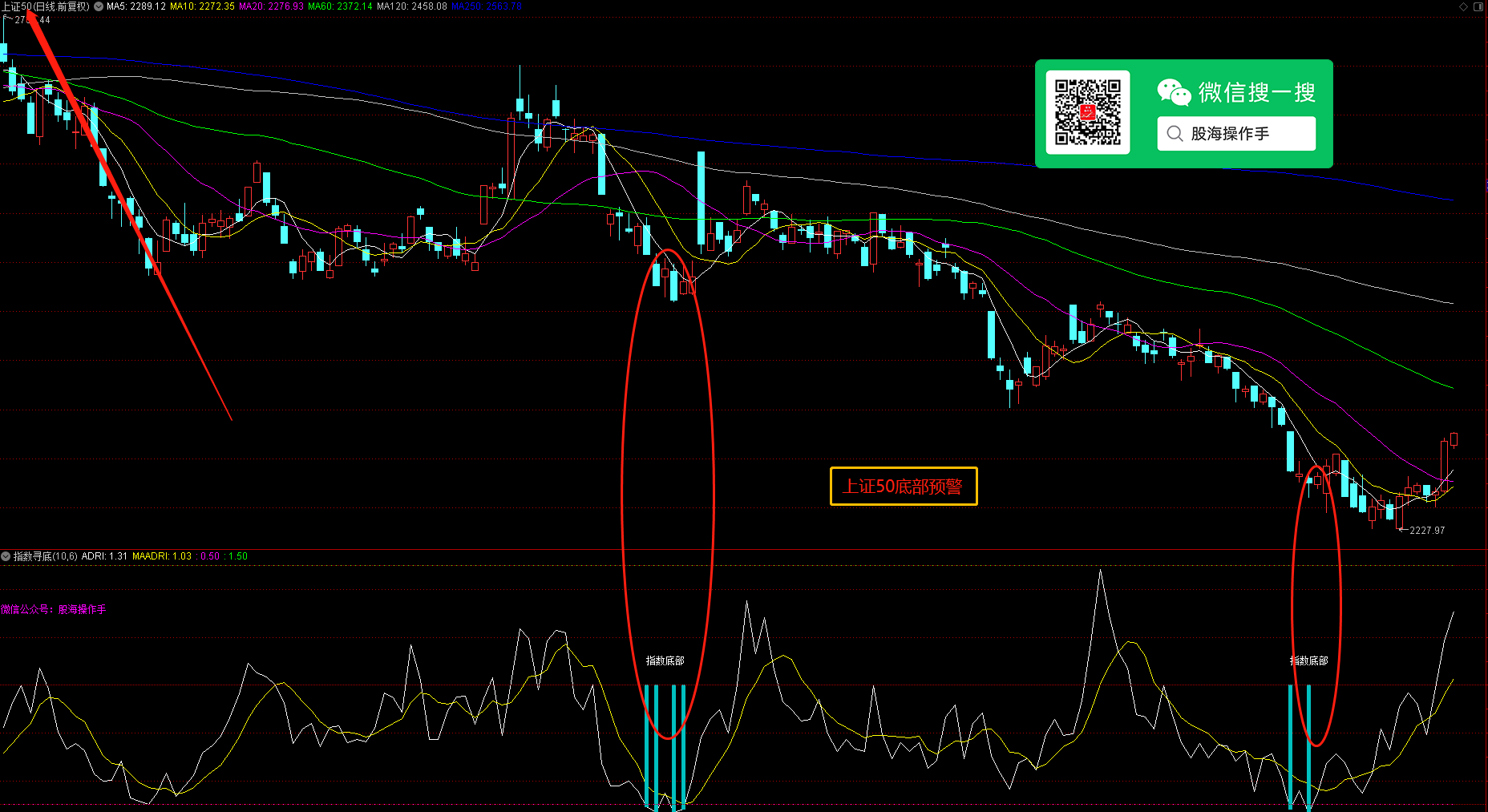
Task: Click the 2227.97 low price label
Action: point(1427,531)
